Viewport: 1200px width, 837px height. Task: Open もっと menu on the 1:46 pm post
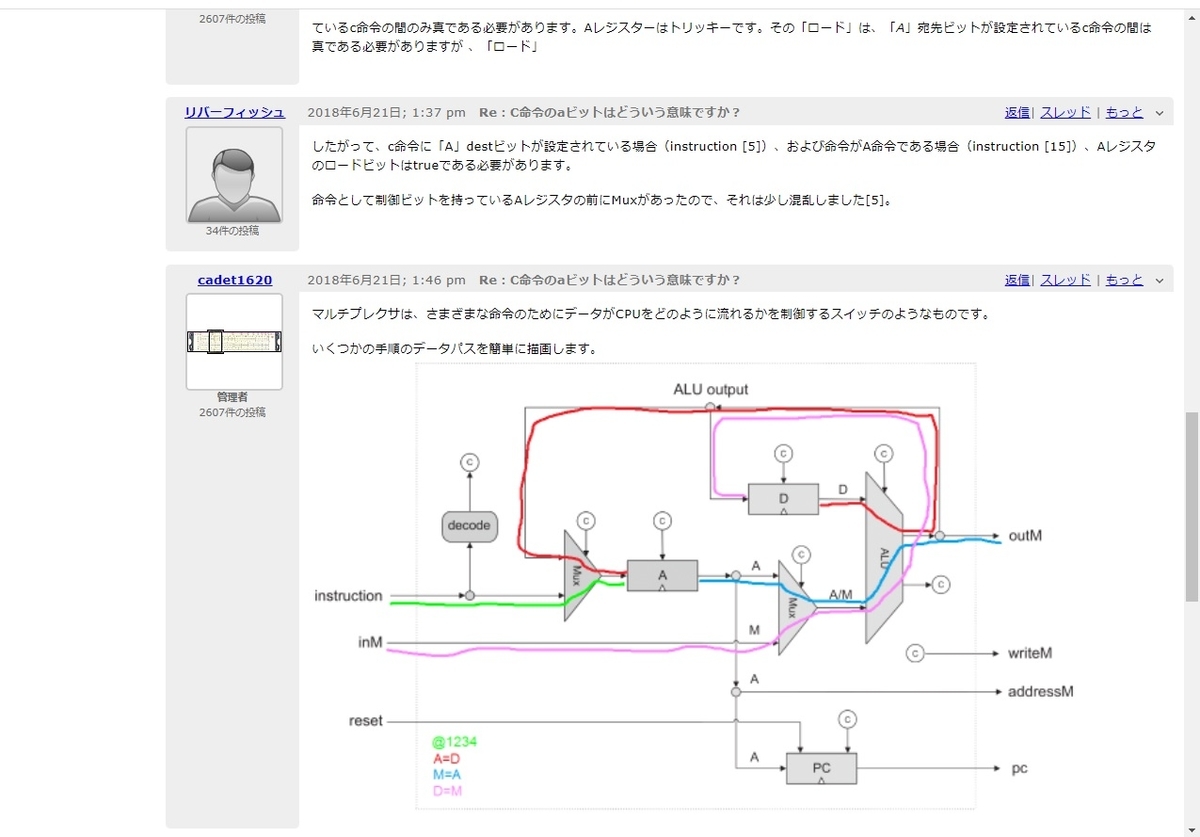tap(1124, 279)
